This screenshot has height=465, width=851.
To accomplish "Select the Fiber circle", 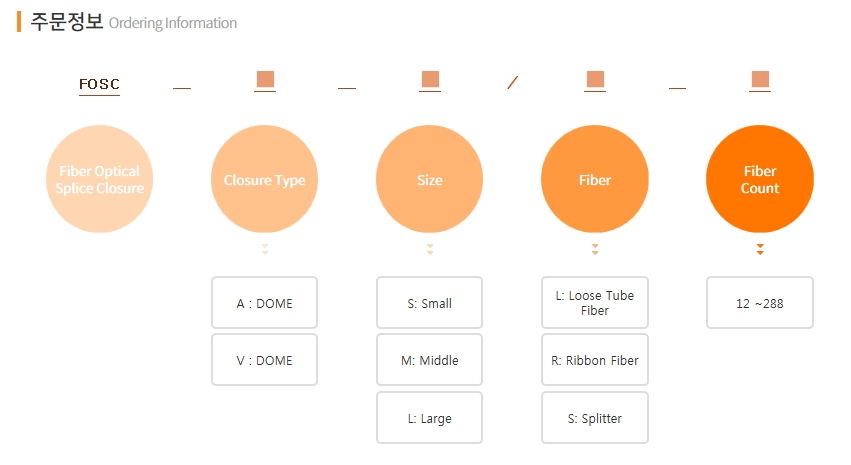I will tap(595, 180).
